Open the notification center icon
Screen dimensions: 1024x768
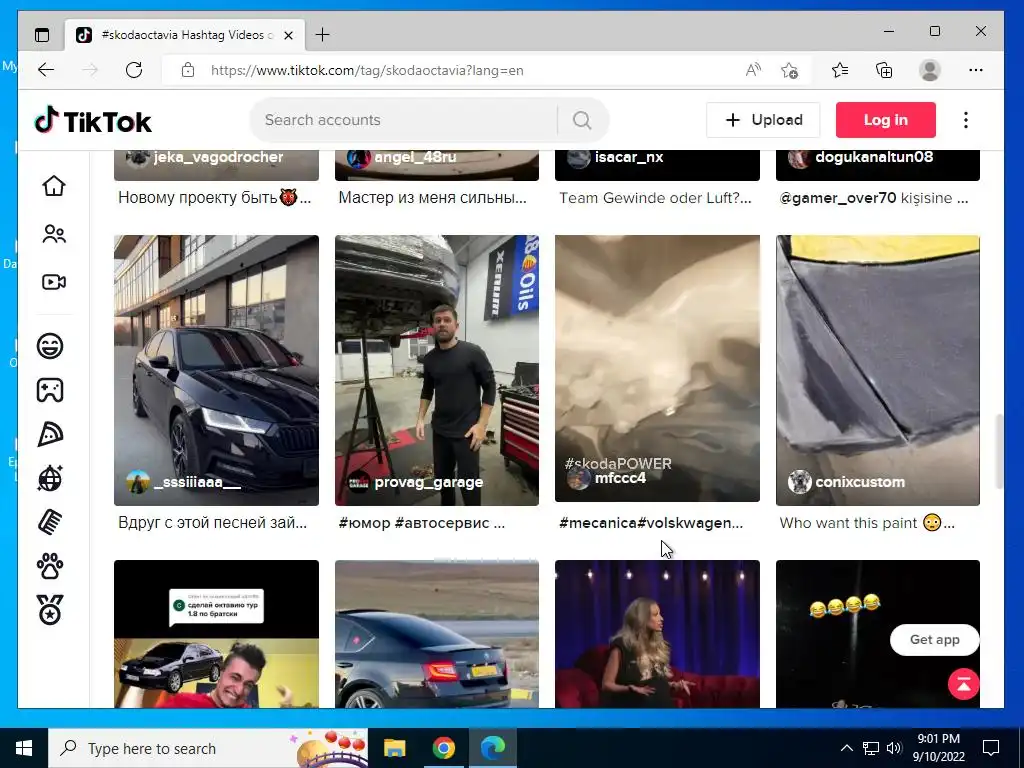click(x=991, y=748)
